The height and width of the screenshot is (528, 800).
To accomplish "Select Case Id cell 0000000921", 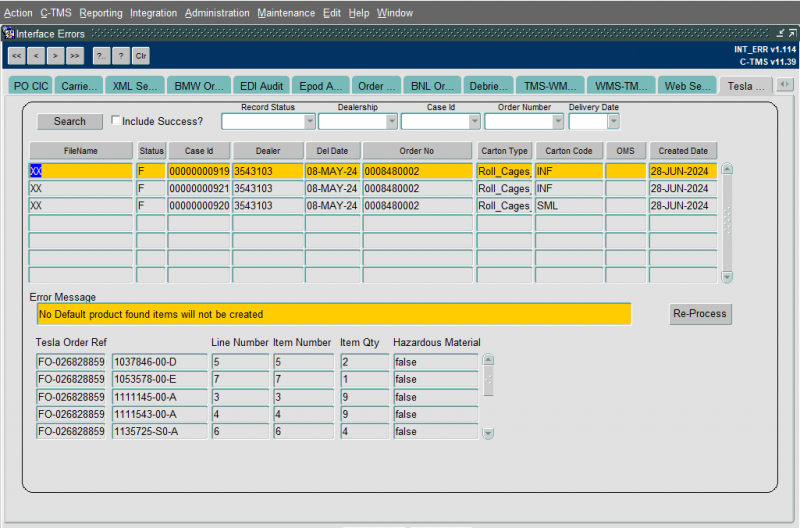I will pos(199,189).
